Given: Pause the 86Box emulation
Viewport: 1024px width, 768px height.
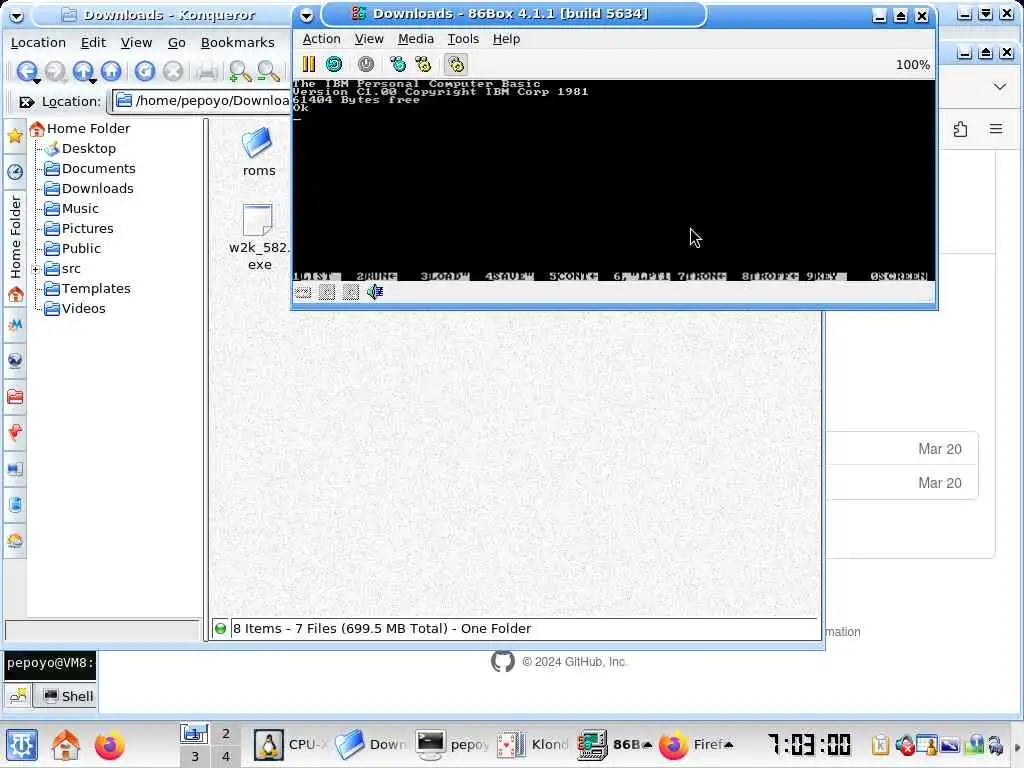Looking at the screenshot, I should [308, 64].
